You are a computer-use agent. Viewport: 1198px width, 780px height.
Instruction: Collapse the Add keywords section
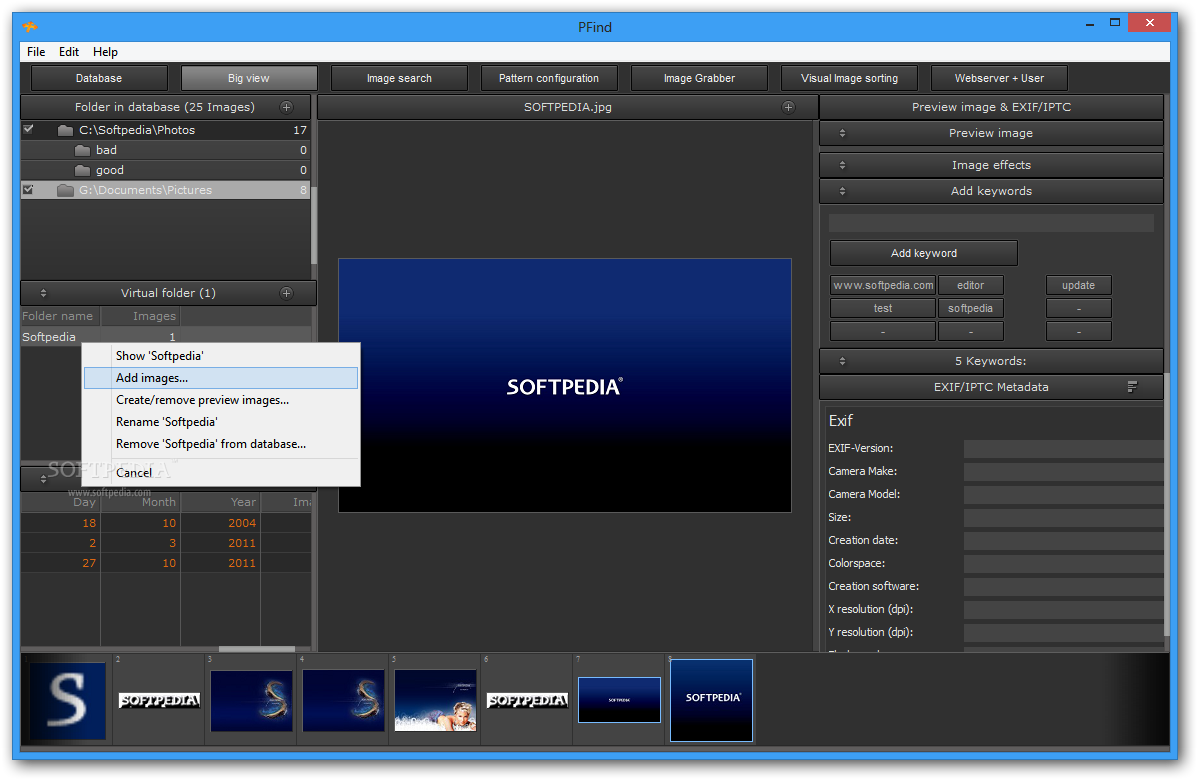pyautogui.click(x=843, y=191)
